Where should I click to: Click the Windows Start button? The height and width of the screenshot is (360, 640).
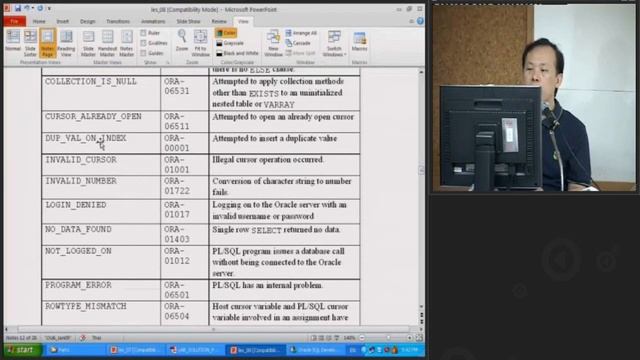(x=23, y=350)
